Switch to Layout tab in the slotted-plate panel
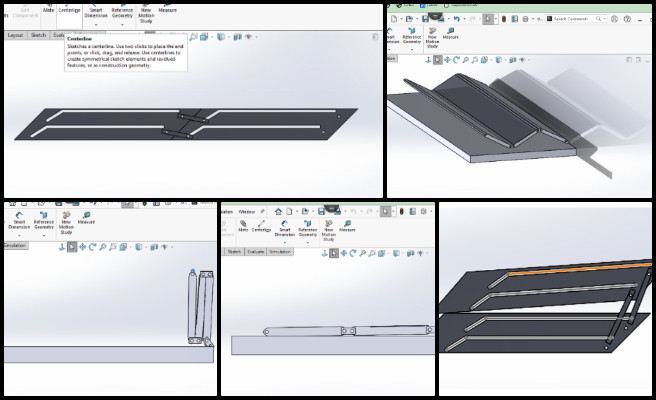Image resolution: width=656 pixels, height=400 pixels. coord(15,35)
